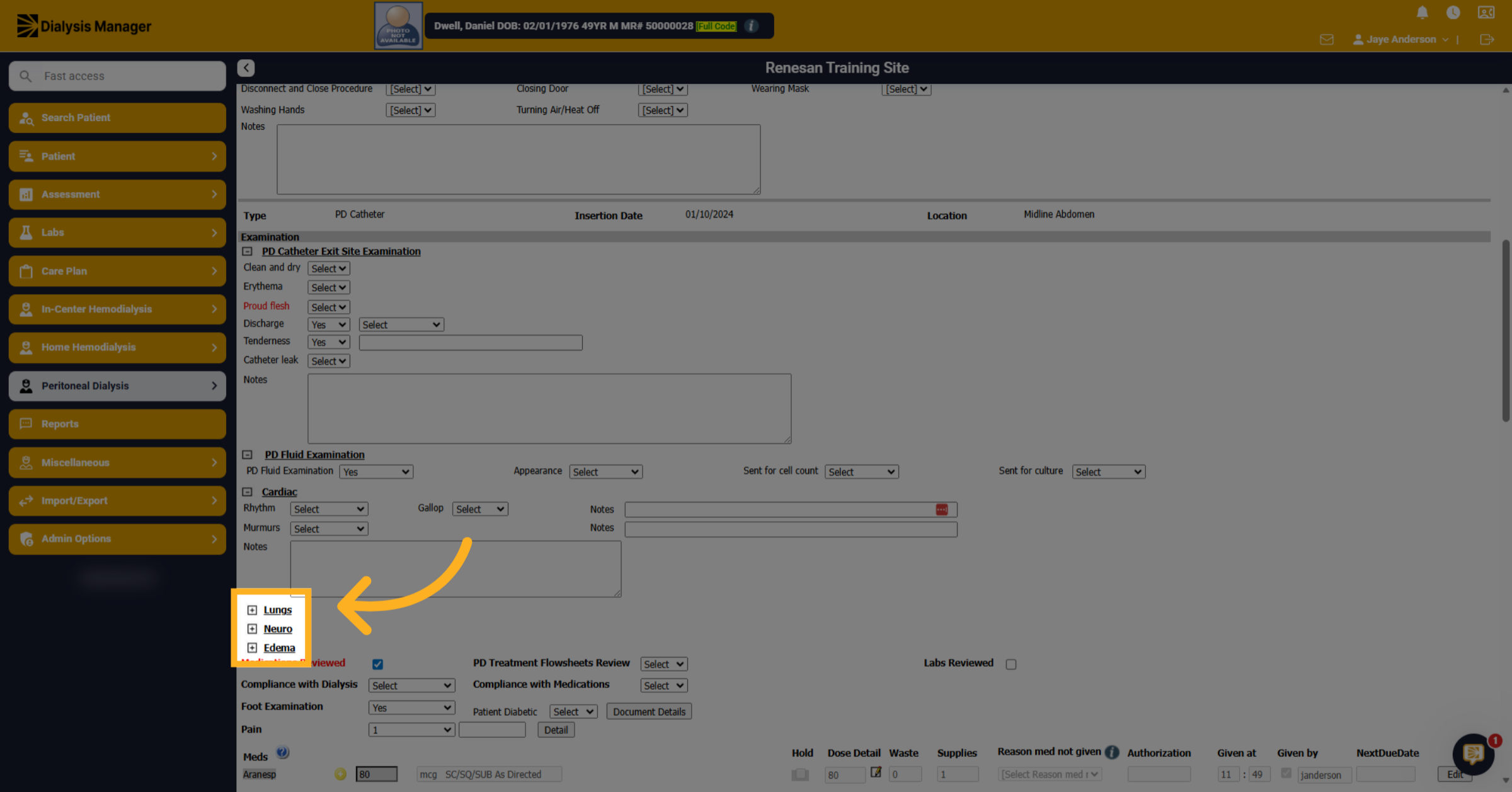Open the chat support bubble icon
This screenshot has height=792, width=1512.
point(1473,754)
